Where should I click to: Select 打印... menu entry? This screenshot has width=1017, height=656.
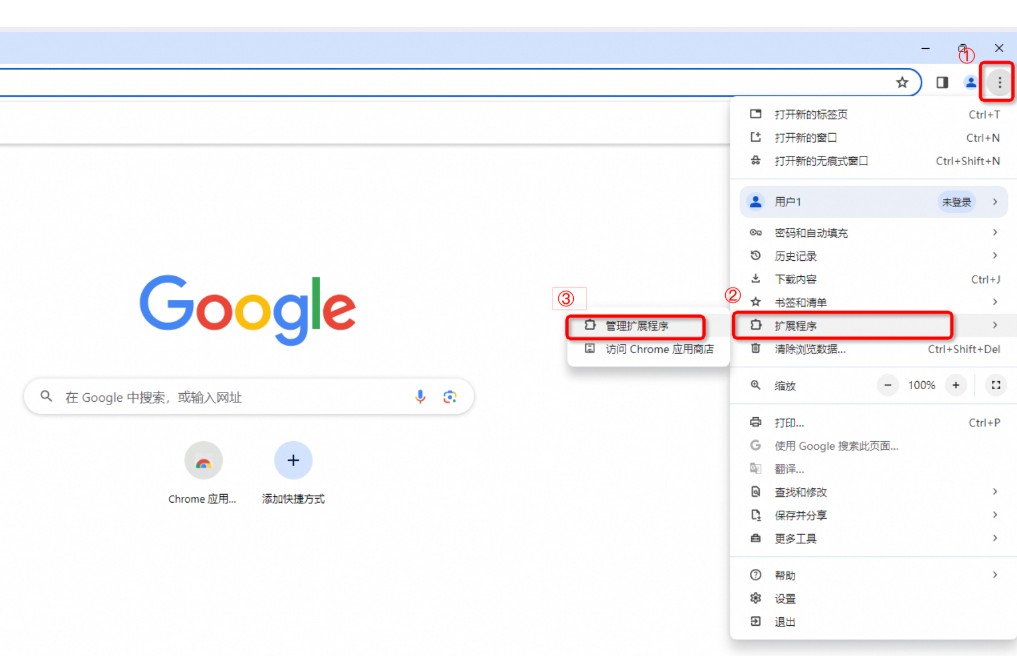point(874,422)
